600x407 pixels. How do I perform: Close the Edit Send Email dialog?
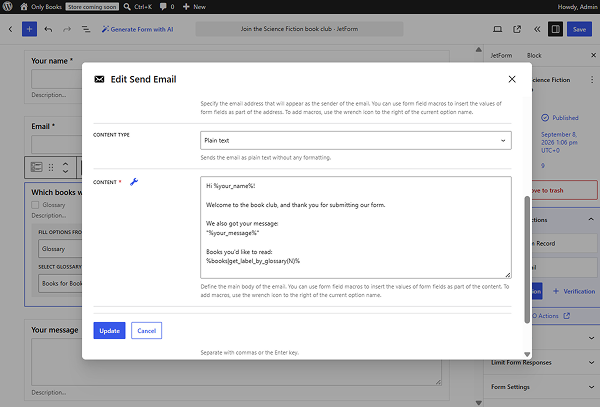click(x=512, y=79)
